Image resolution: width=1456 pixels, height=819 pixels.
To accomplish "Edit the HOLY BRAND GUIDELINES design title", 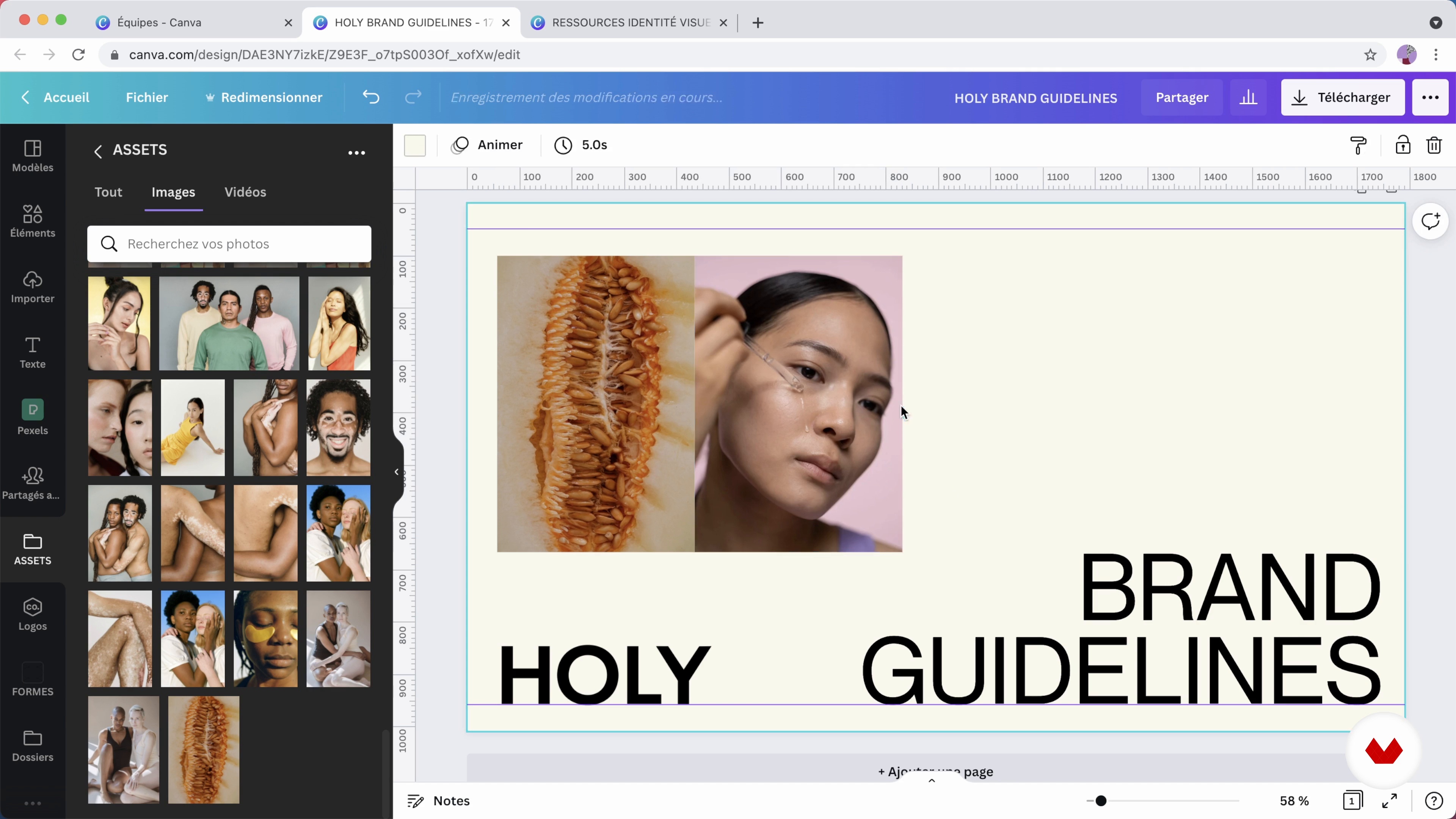I will click(x=1036, y=98).
